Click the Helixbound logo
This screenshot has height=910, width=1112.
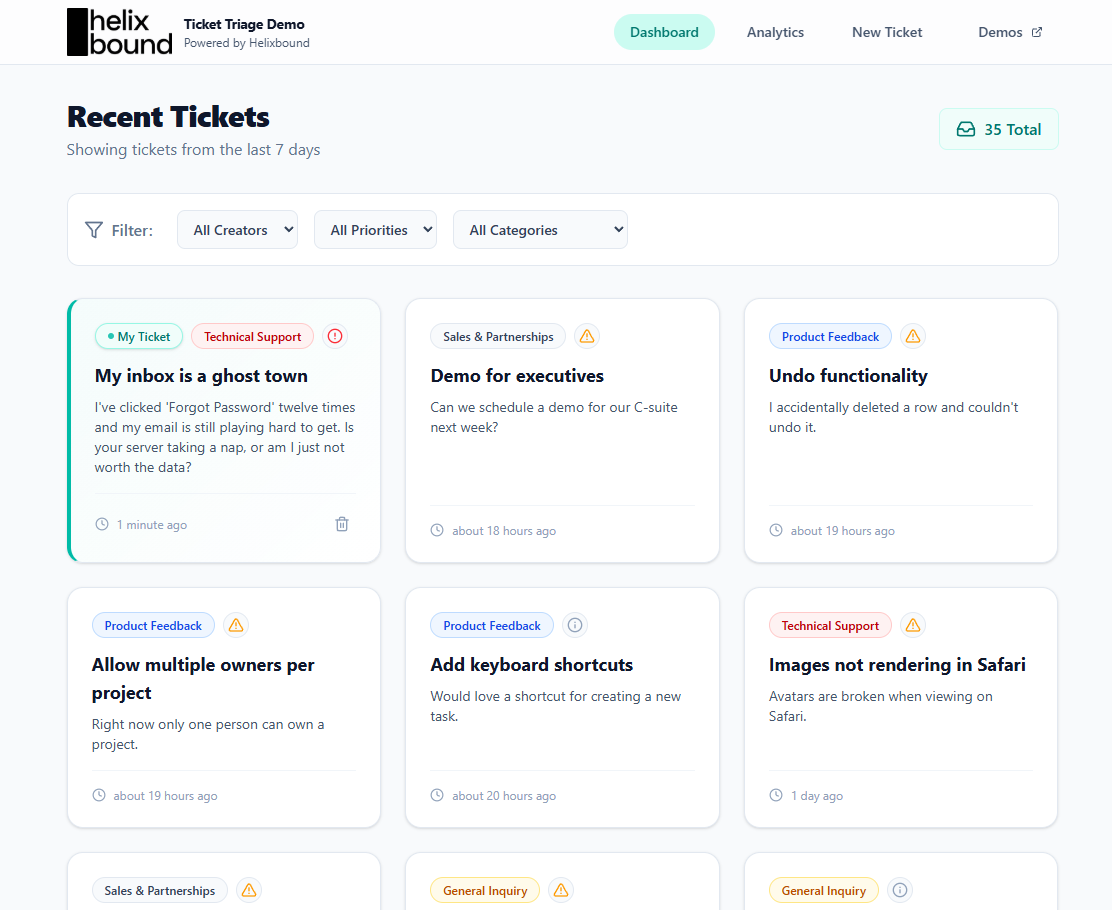(119, 32)
